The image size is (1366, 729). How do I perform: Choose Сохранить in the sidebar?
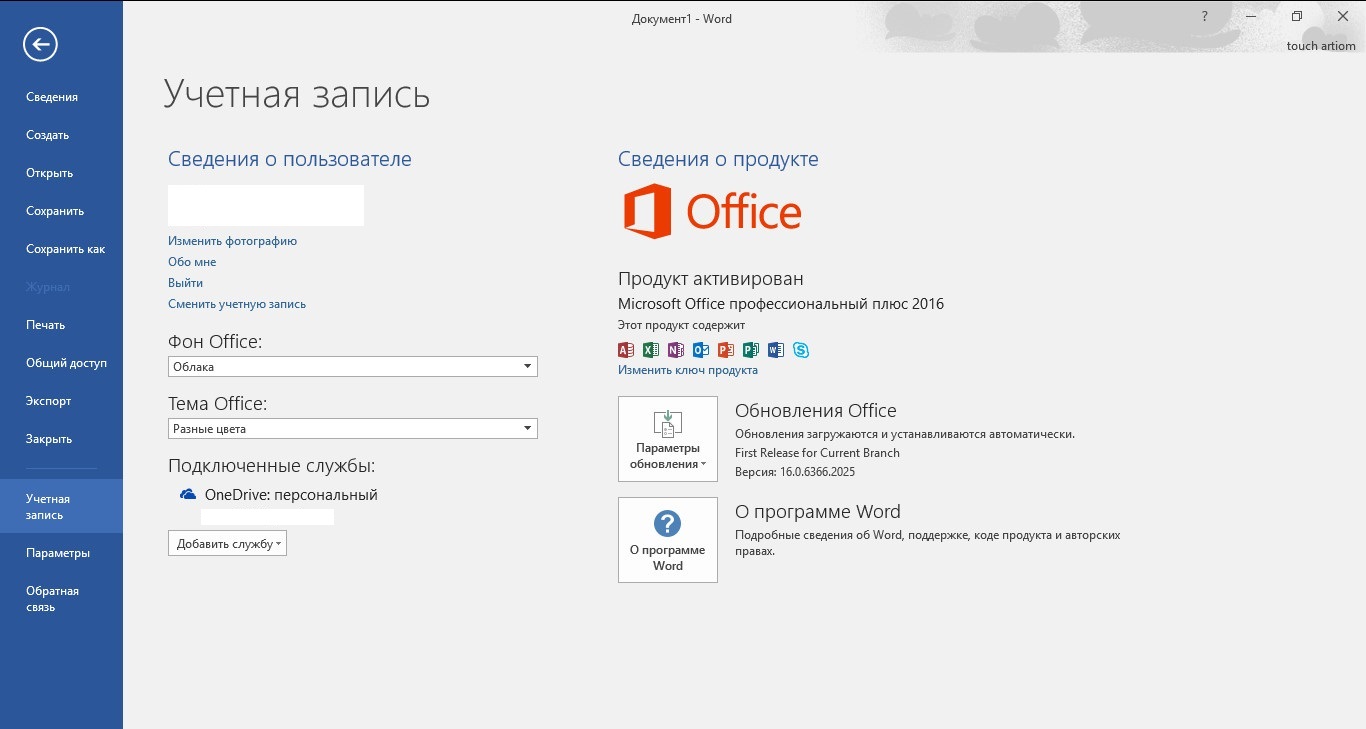coord(55,211)
